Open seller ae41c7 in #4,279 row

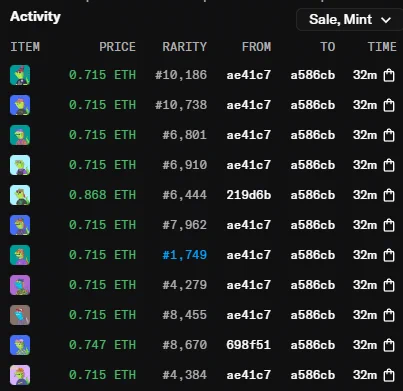pos(249,285)
